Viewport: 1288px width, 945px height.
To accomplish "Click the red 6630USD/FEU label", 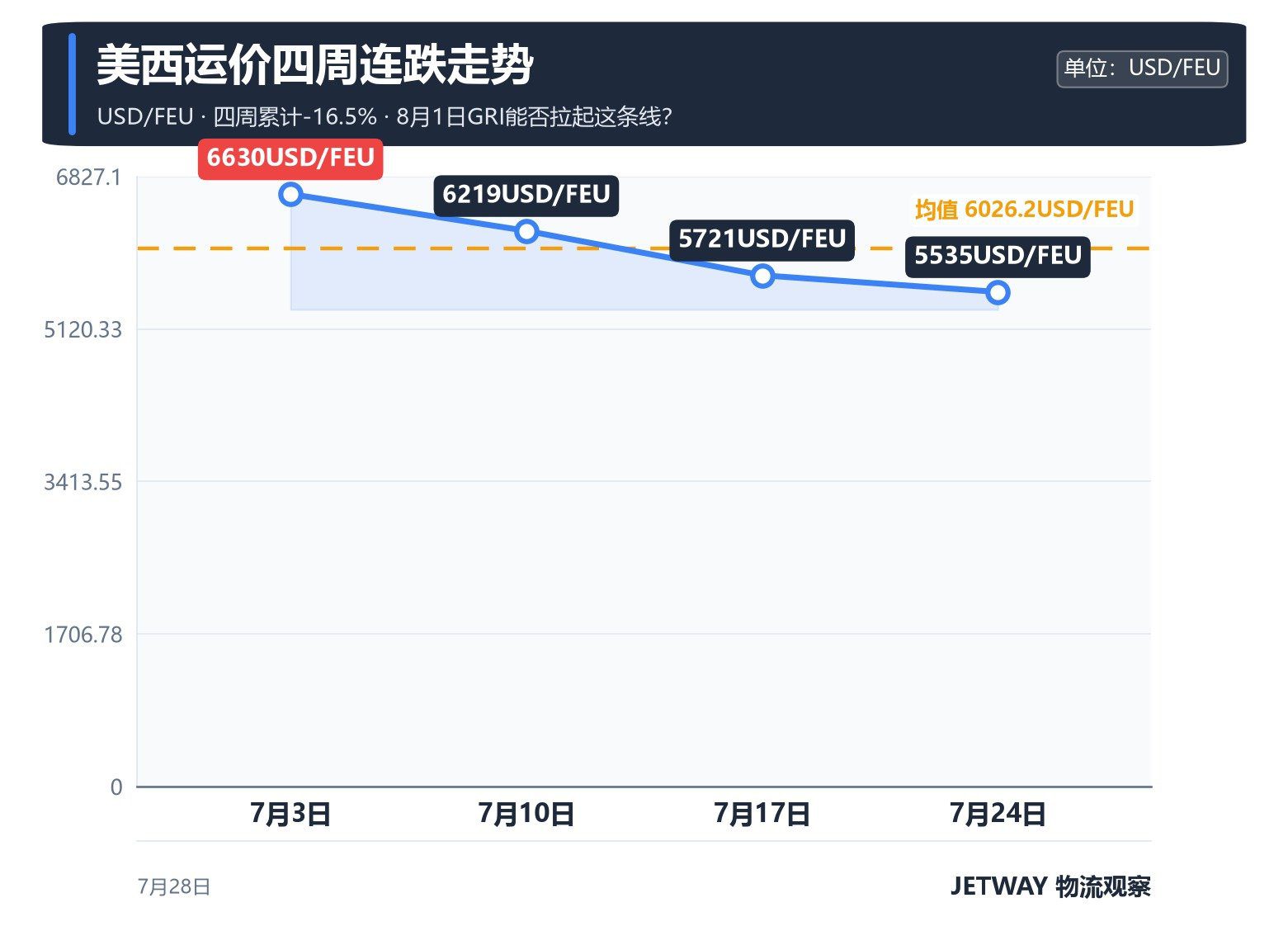I will [290, 158].
